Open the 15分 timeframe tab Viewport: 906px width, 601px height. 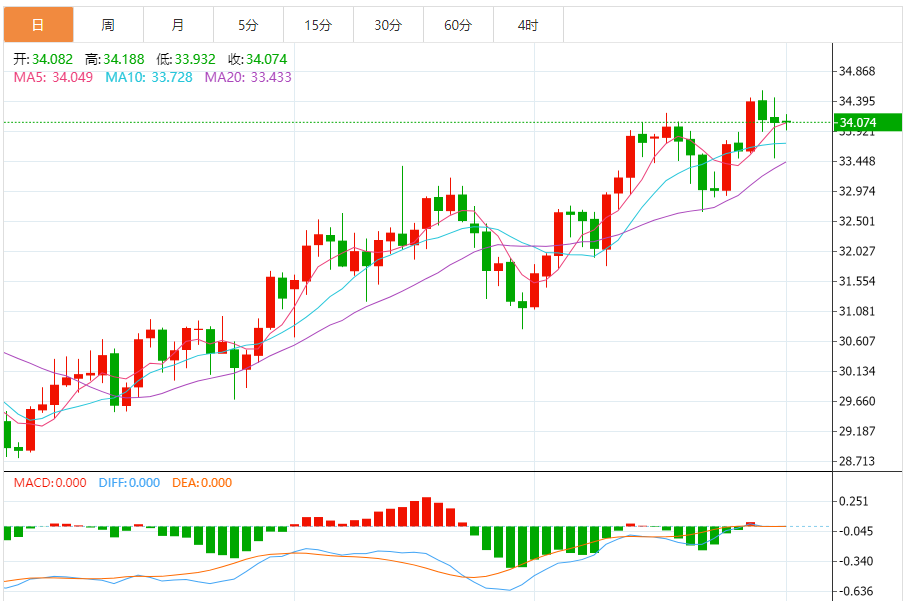(318, 25)
